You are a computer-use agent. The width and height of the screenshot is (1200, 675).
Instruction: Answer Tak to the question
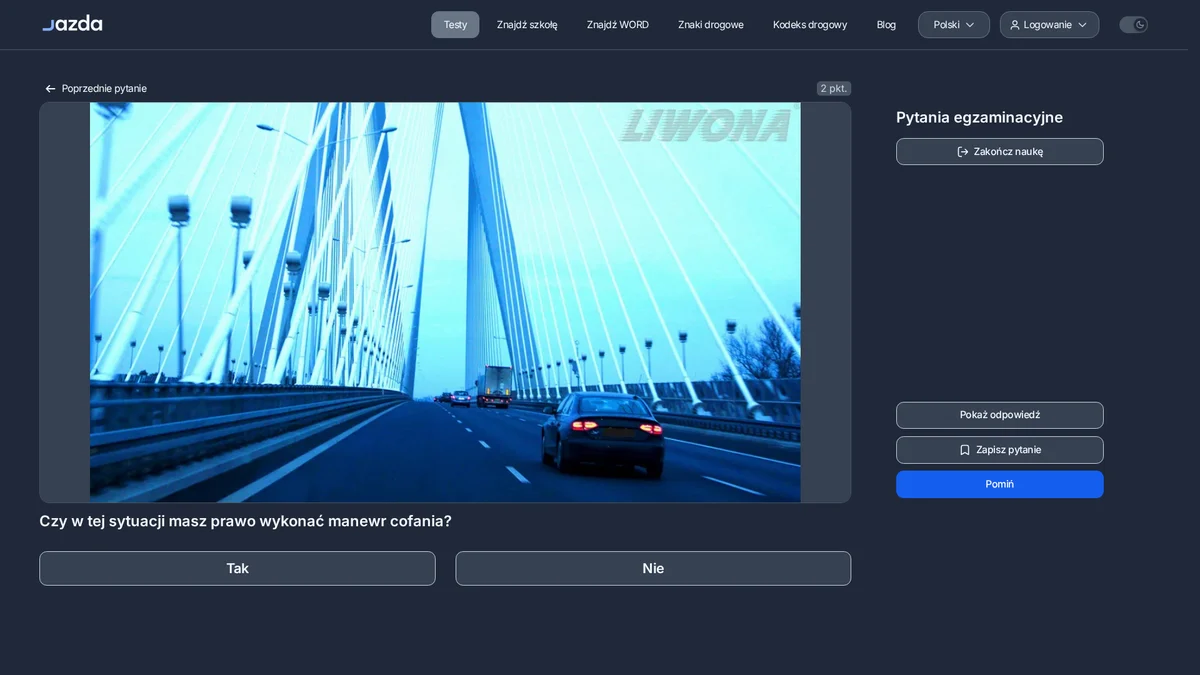237,568
